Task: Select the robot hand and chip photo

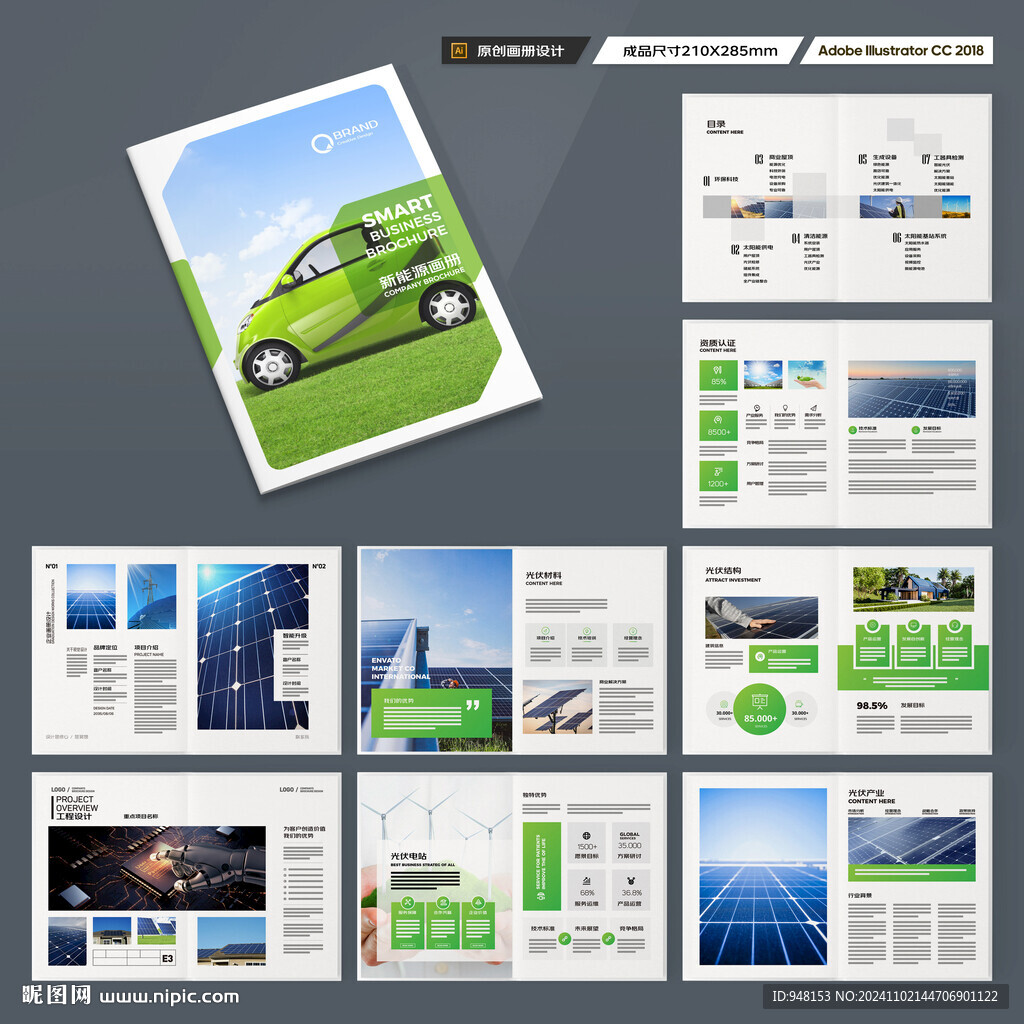Action: coord(157,869)
